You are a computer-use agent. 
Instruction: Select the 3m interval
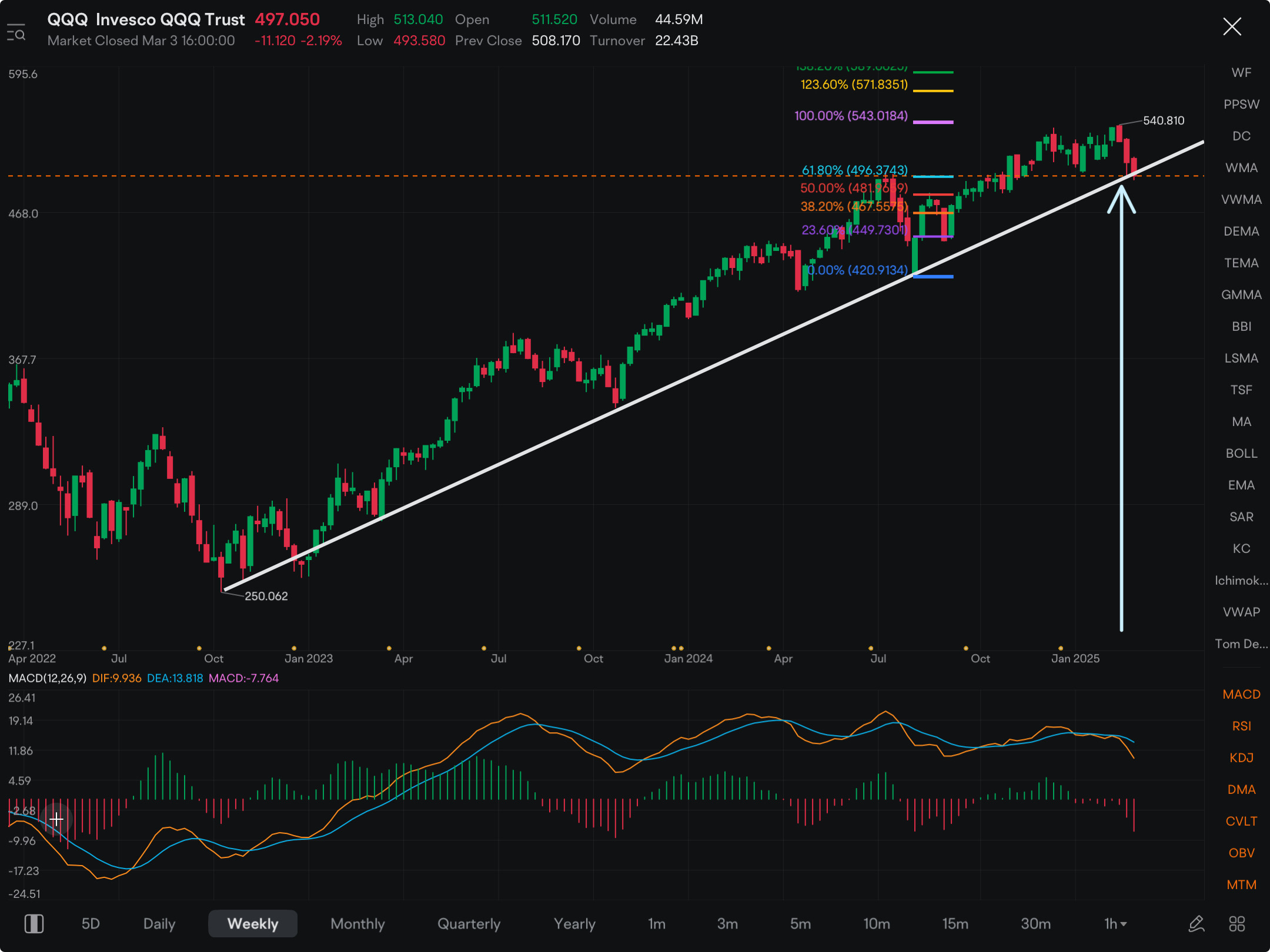[727, 924]
